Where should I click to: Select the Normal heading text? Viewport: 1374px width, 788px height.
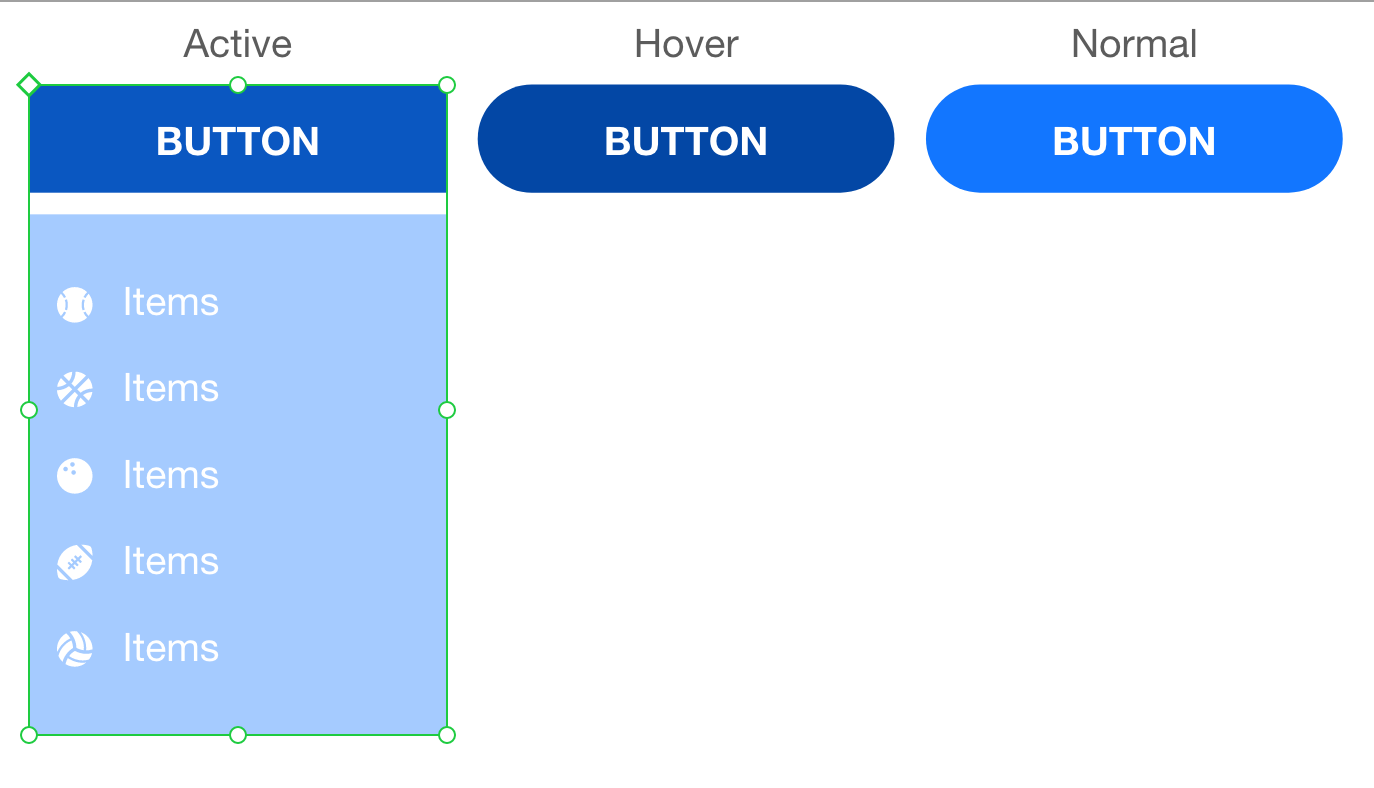pos(1134,44)
